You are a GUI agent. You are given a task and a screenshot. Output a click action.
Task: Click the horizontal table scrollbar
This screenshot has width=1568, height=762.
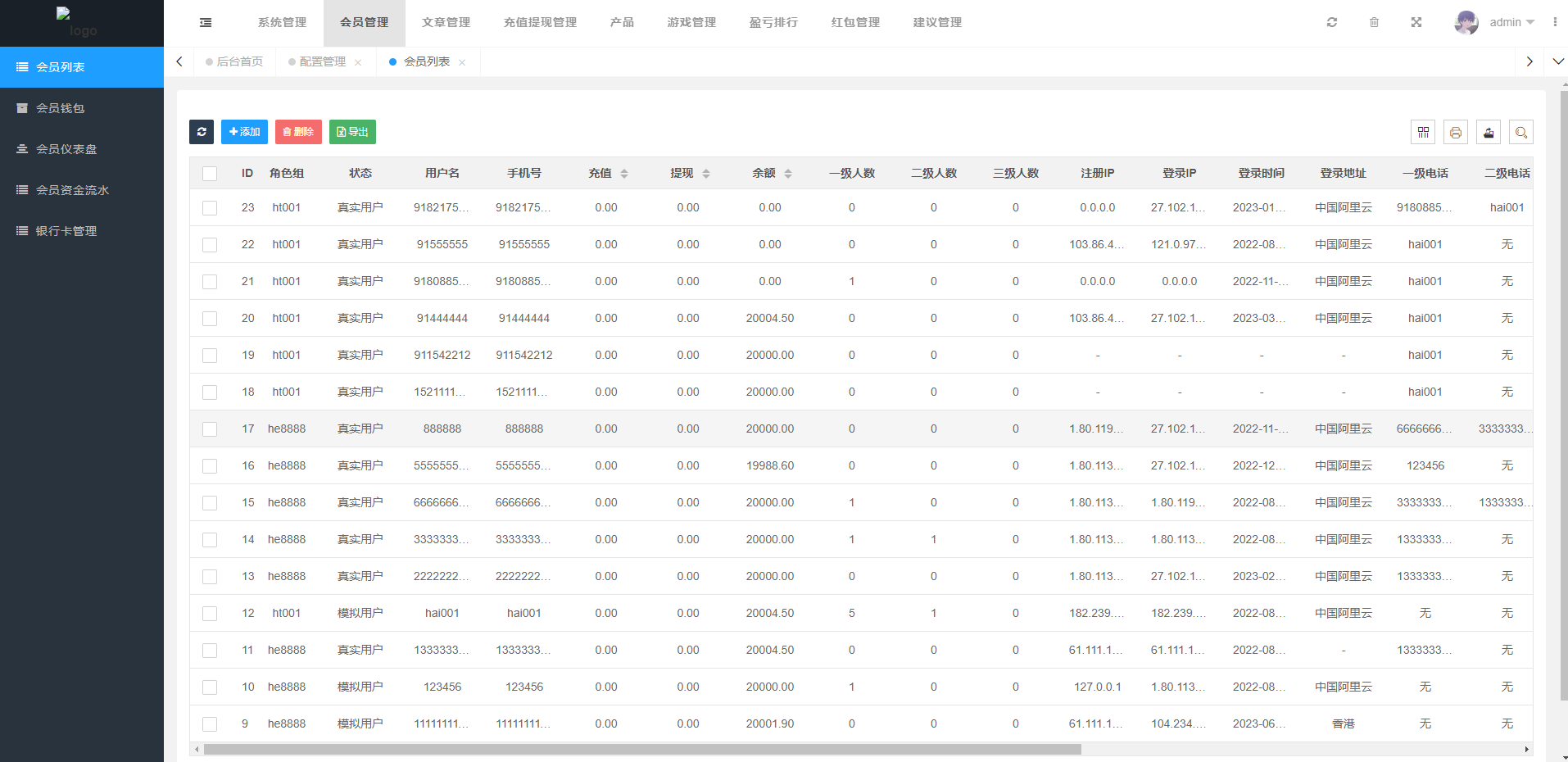[x=641, y=749]
